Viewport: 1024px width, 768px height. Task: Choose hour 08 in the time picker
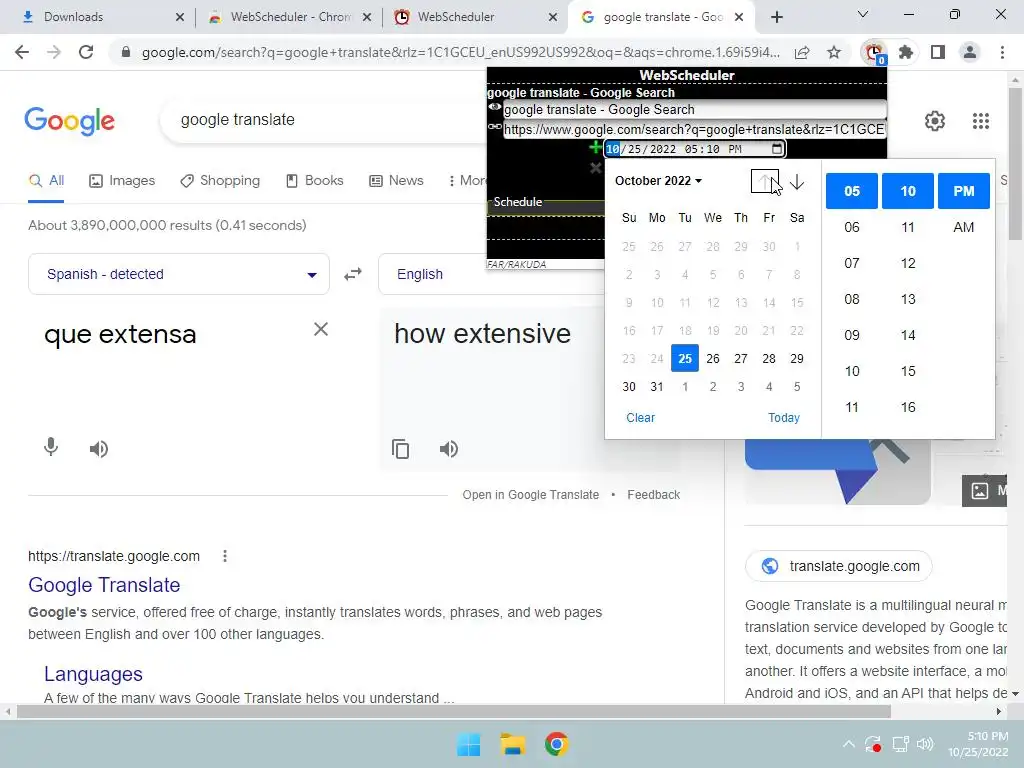(x=852, y=299)
